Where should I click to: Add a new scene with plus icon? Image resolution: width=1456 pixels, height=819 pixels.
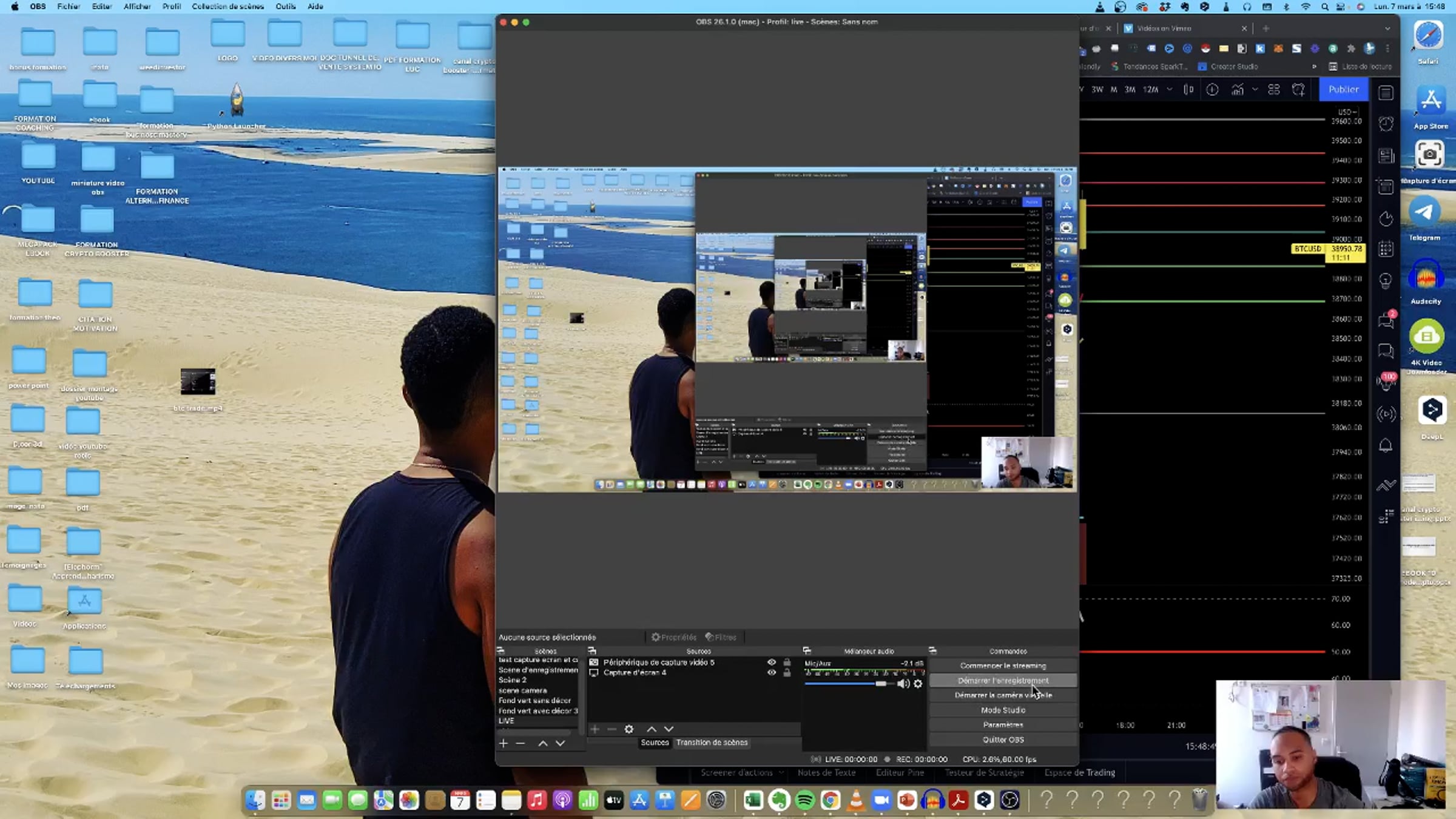(x=503, y=743)
